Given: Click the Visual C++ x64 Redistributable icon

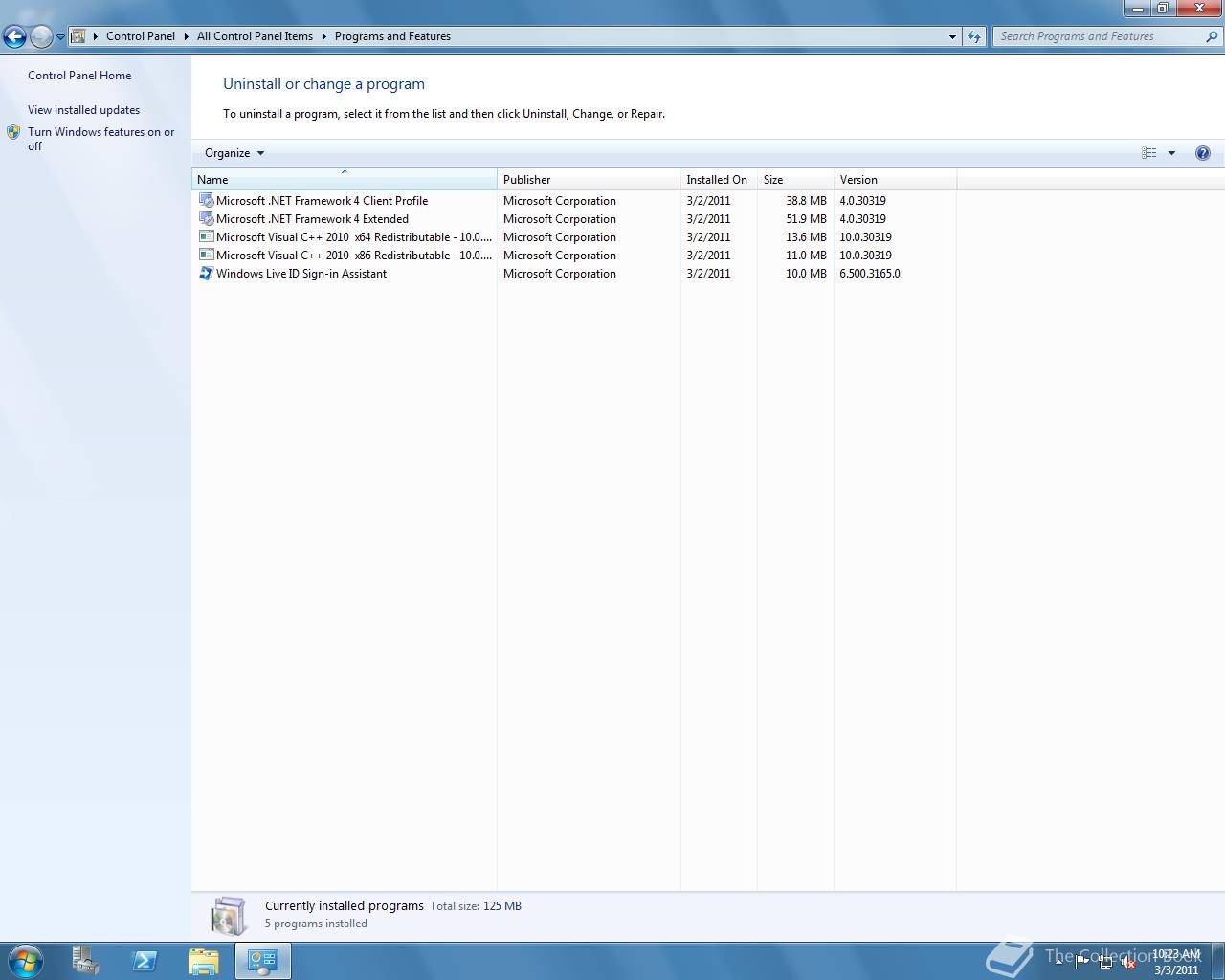Looking at the screenshot, I should (x=206, y=236).
